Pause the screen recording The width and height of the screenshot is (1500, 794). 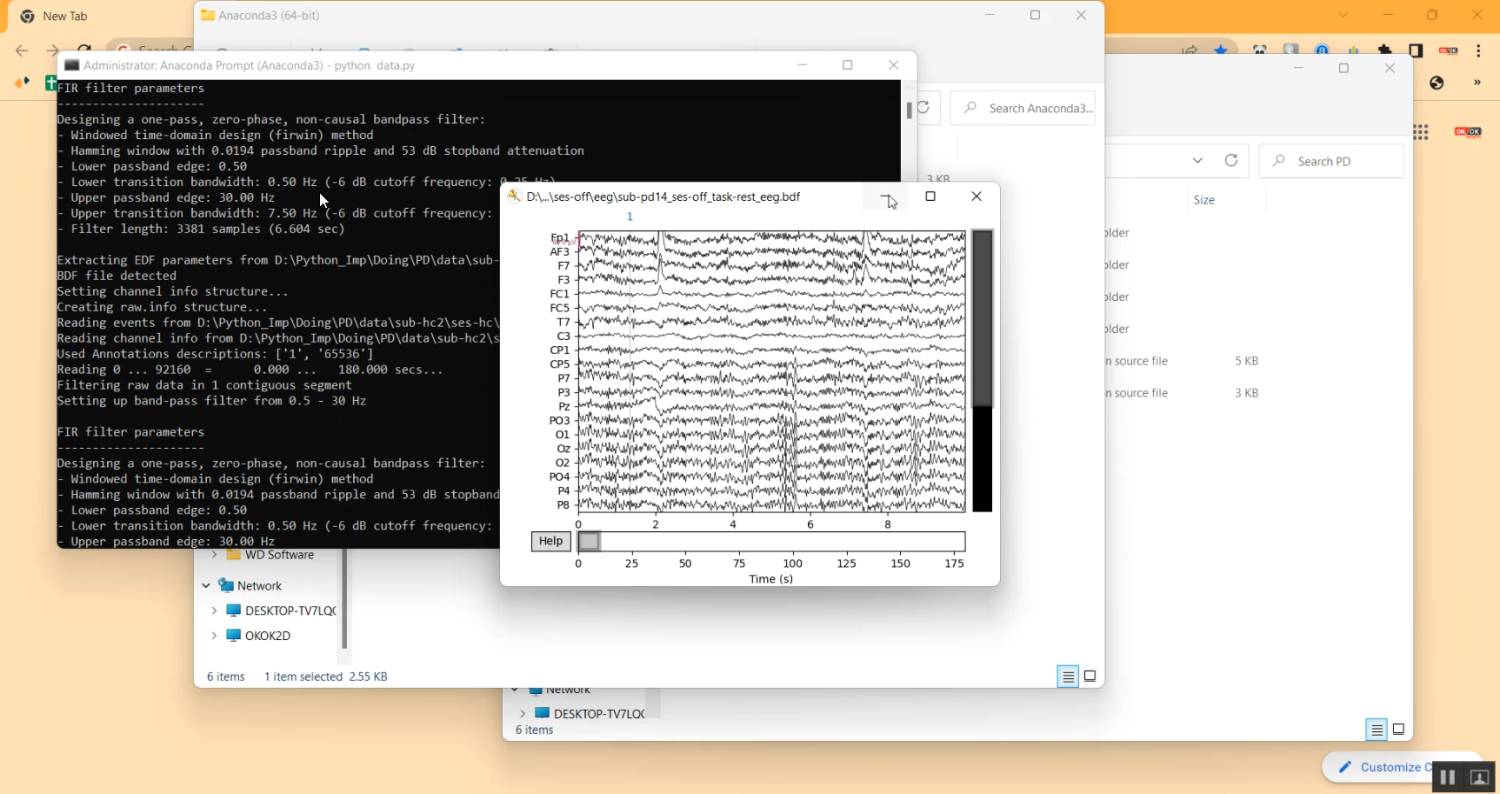[x=1446, y=777]
